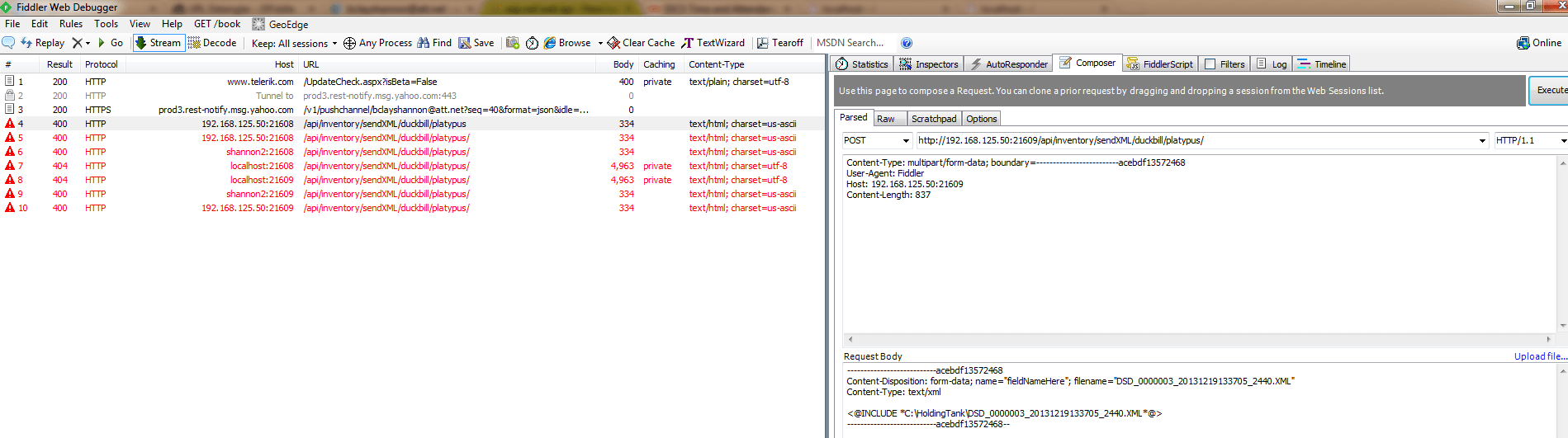Open the Browse dropdown arrow

[600, 43]
